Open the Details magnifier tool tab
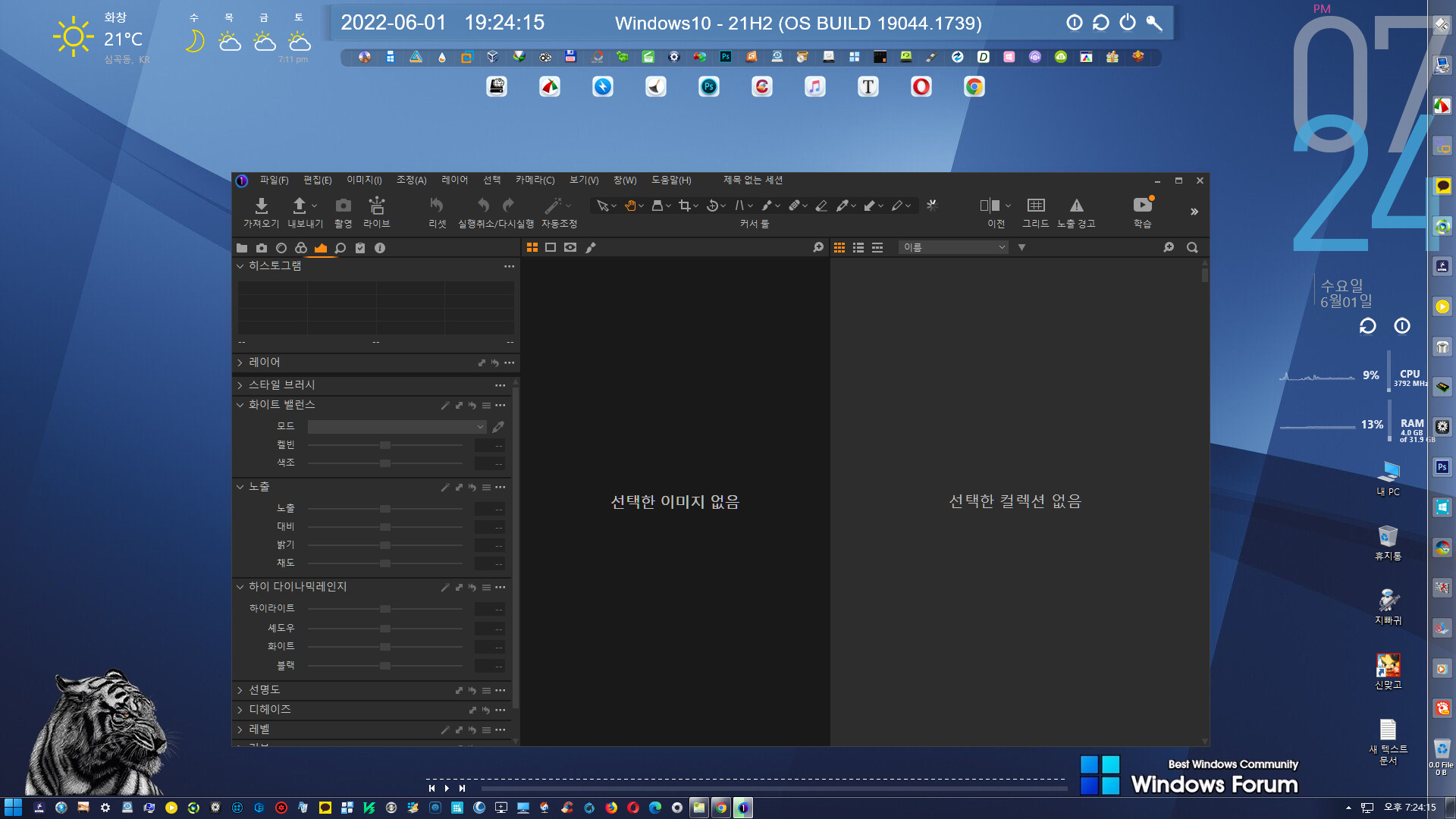1456x819 pixels. [x=340, y=248]
